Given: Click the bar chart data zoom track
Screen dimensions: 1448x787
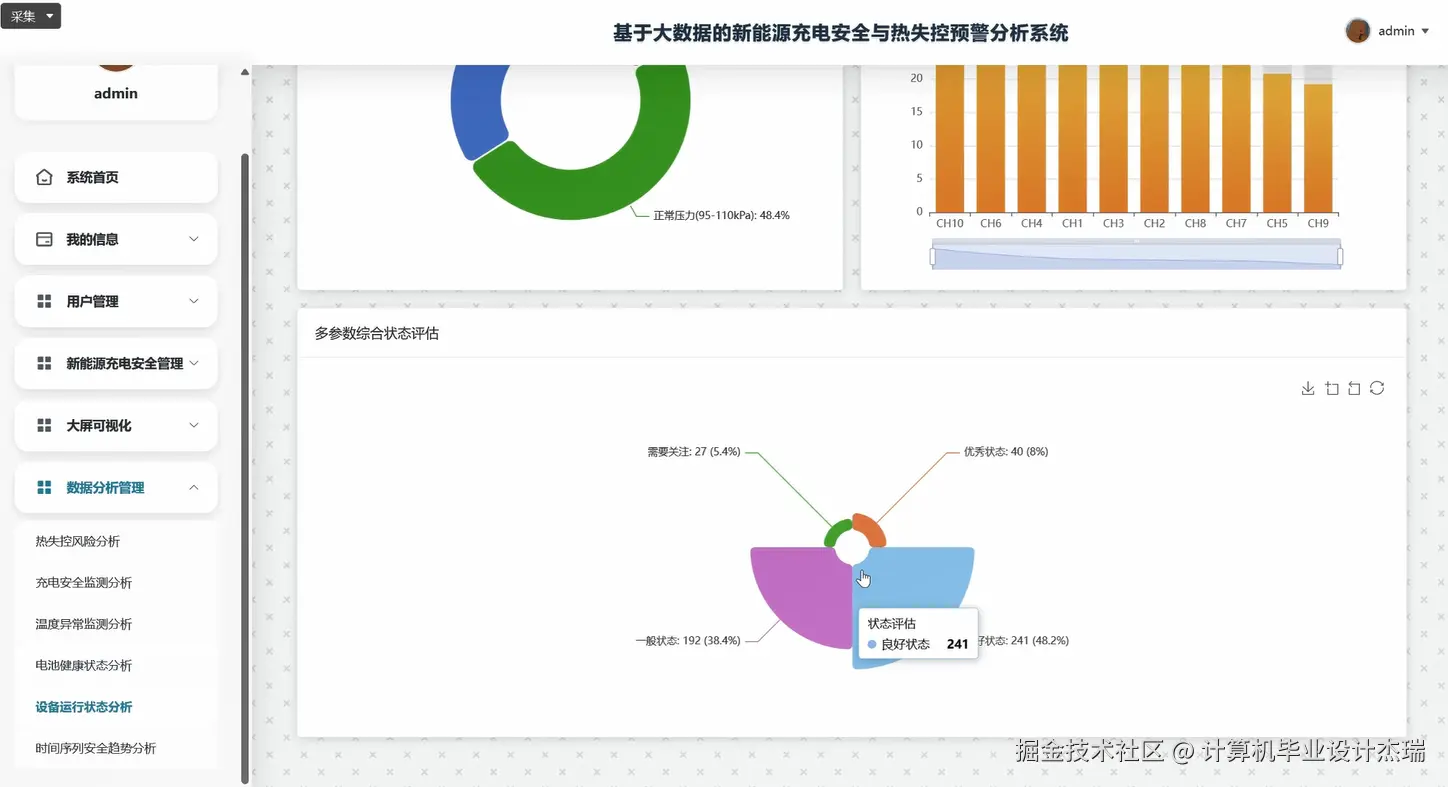Looking at the screenshot, I should [1136, 257].
